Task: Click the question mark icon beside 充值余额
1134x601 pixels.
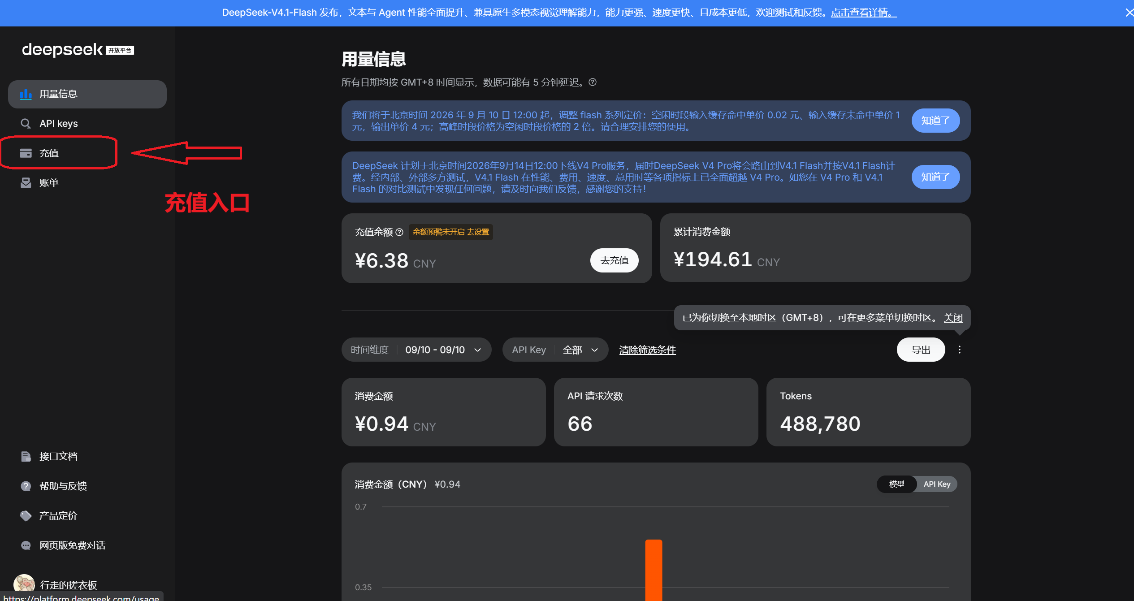Action: point(399,232)
